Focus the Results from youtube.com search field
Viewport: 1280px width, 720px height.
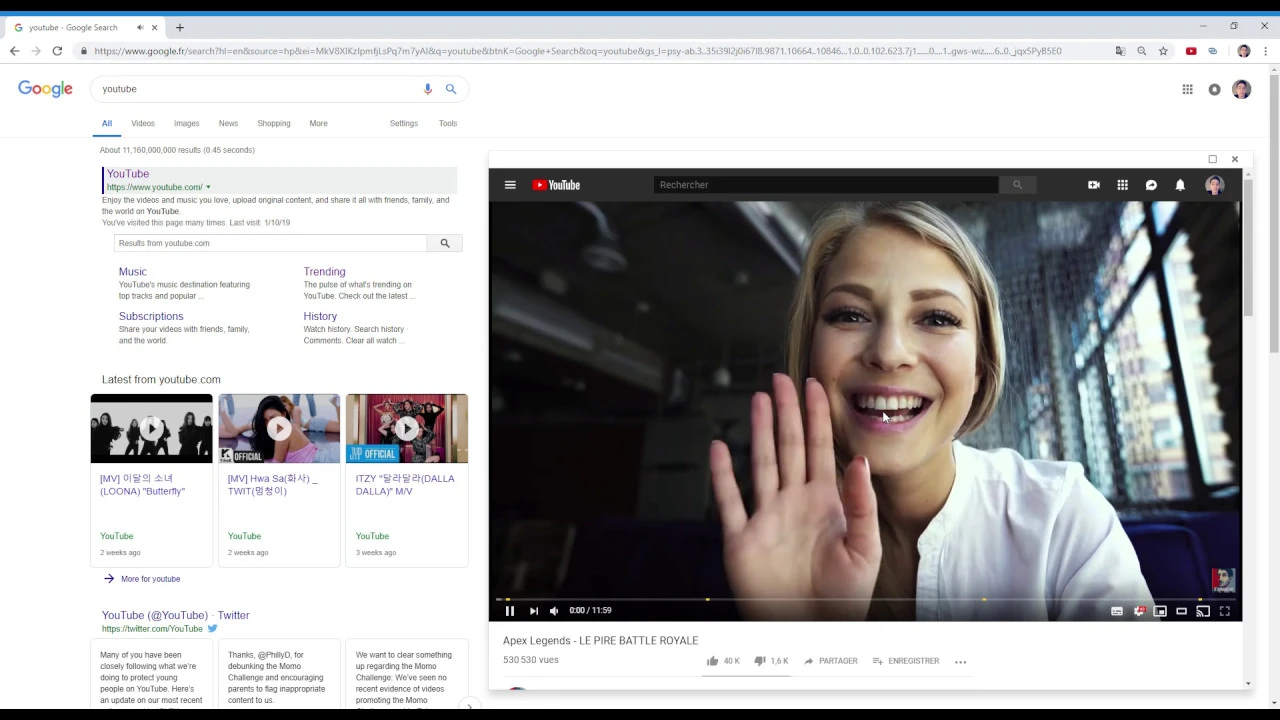(x=271, y=243)
